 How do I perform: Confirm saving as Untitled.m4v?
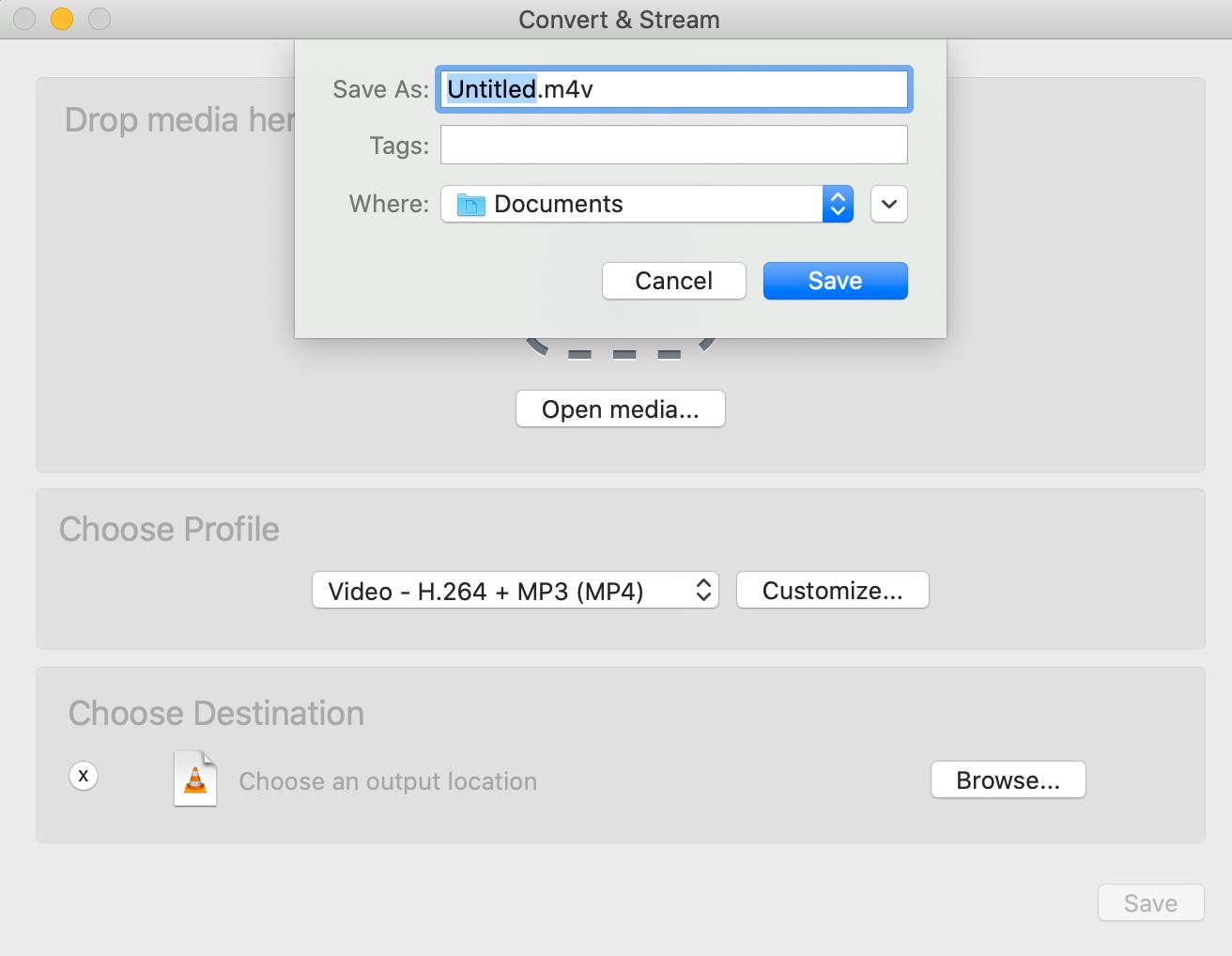pos(834,280)
